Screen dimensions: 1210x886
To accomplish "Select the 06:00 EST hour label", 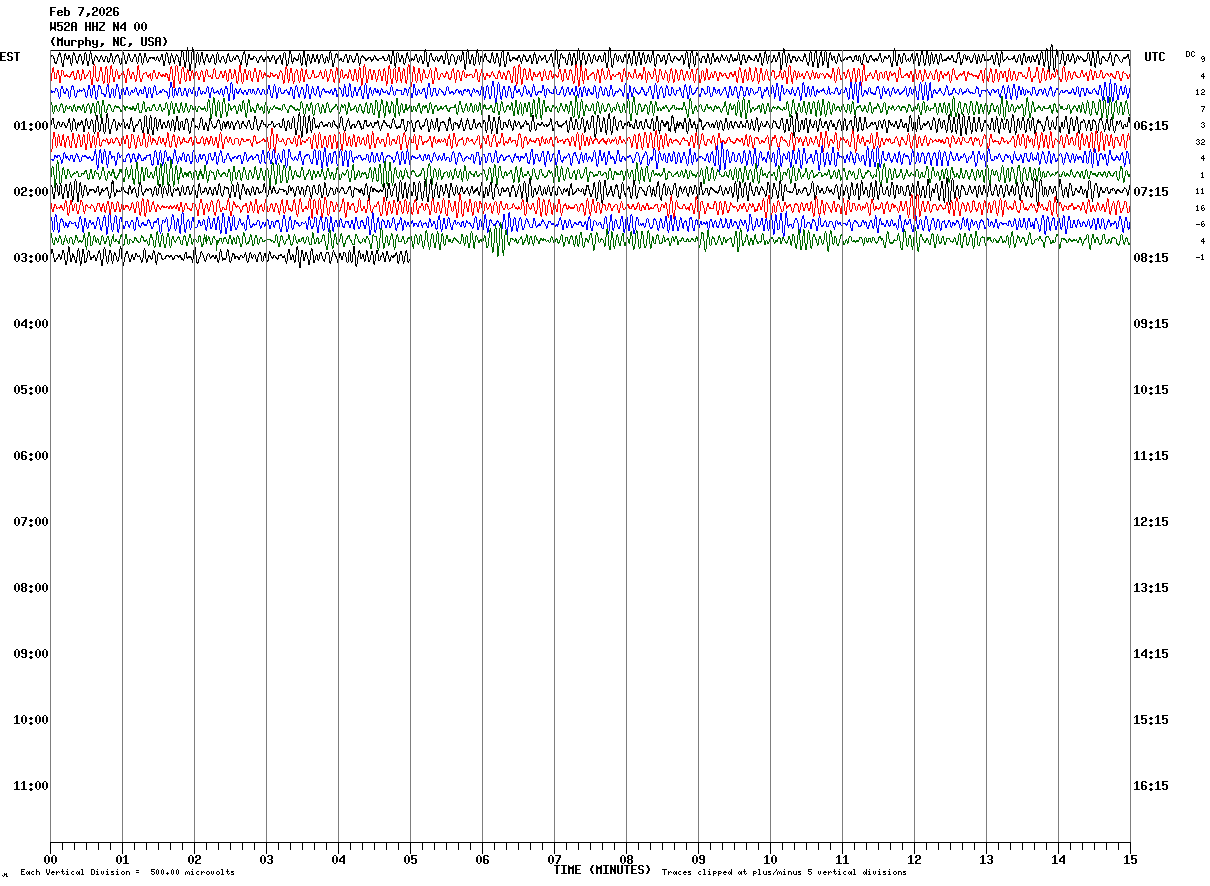I will click(31, 456).
